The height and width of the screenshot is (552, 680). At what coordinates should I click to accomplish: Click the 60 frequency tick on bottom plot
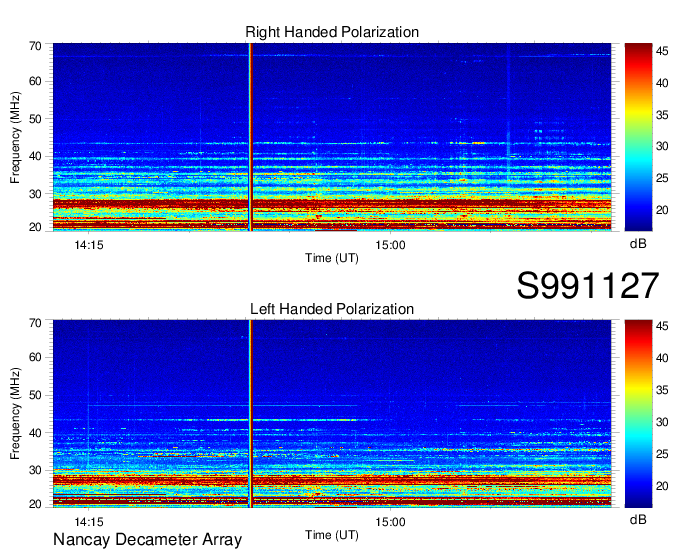click(35, 357)
